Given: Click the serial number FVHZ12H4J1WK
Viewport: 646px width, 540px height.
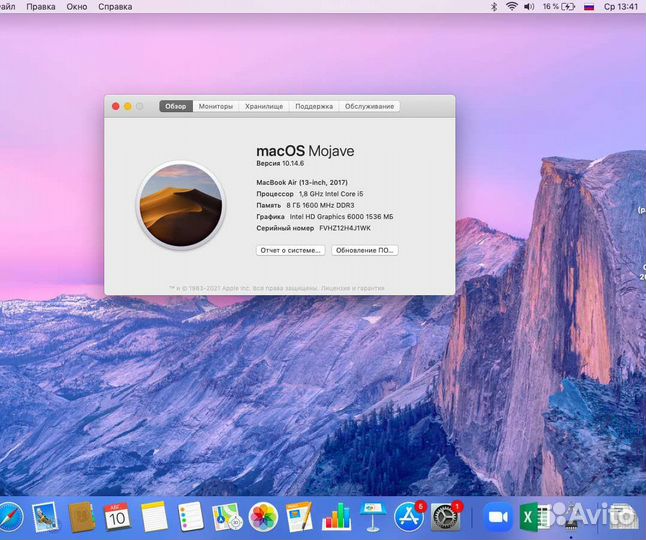Looking at the screenshot, I should (x=345, y=228).
